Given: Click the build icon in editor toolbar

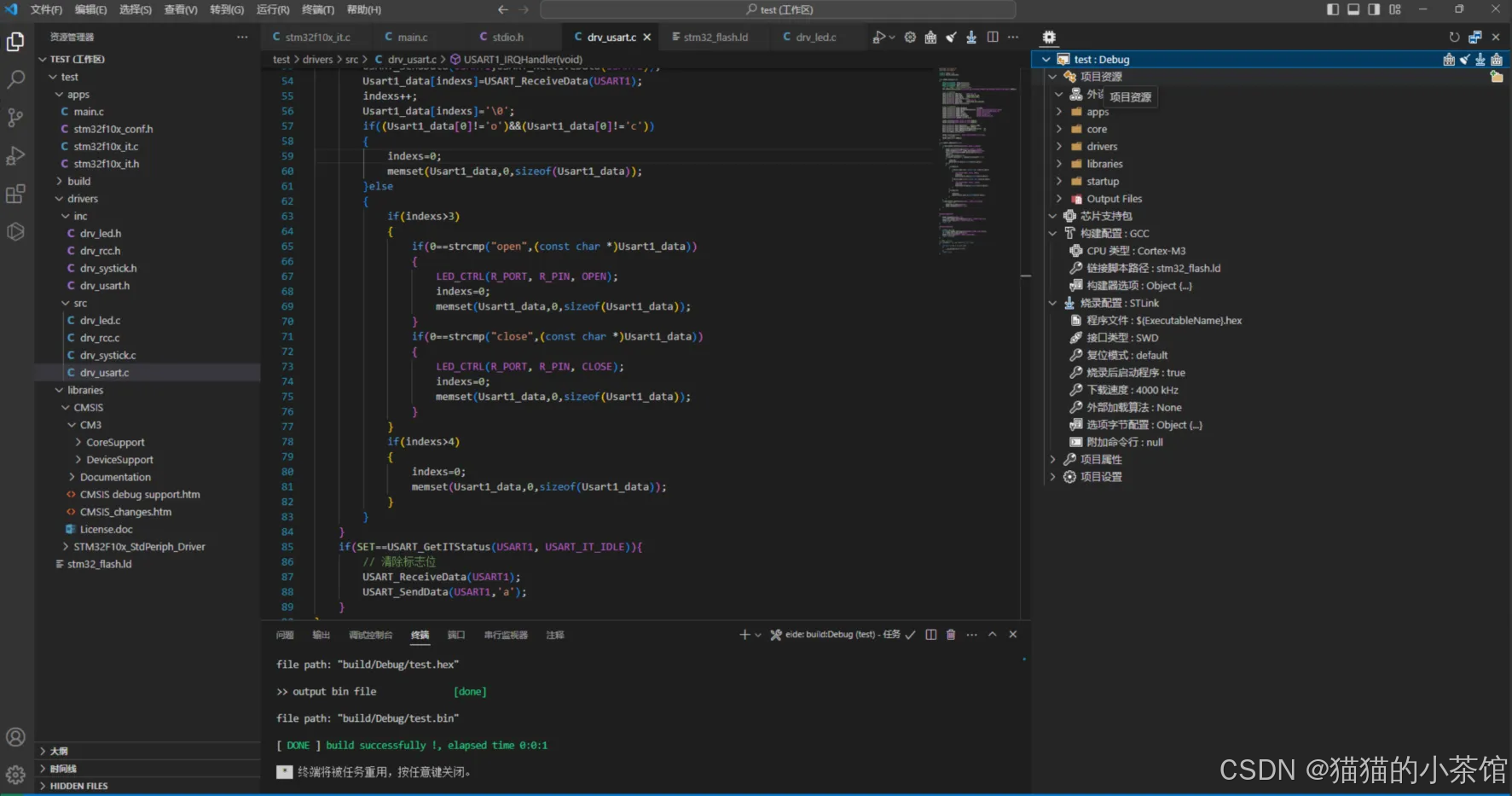Looking at the screenshot, I should coord(930,38).
